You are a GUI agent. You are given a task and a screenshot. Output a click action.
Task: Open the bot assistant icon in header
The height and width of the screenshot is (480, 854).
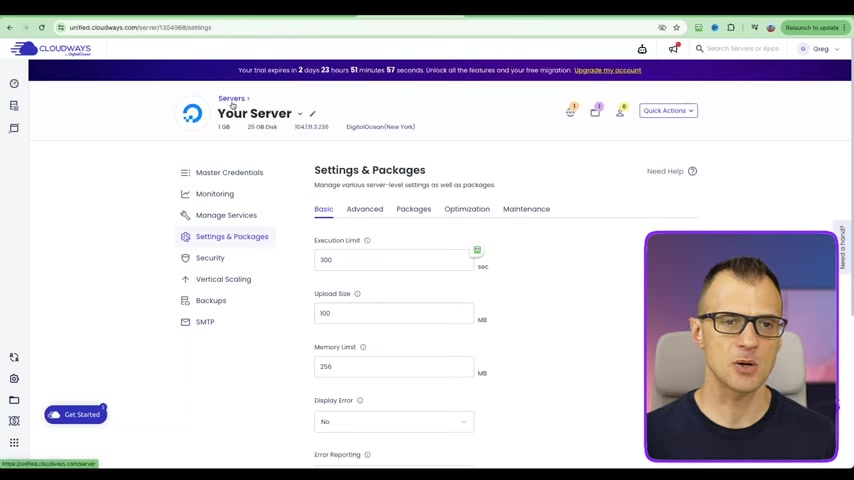(642, 49)
